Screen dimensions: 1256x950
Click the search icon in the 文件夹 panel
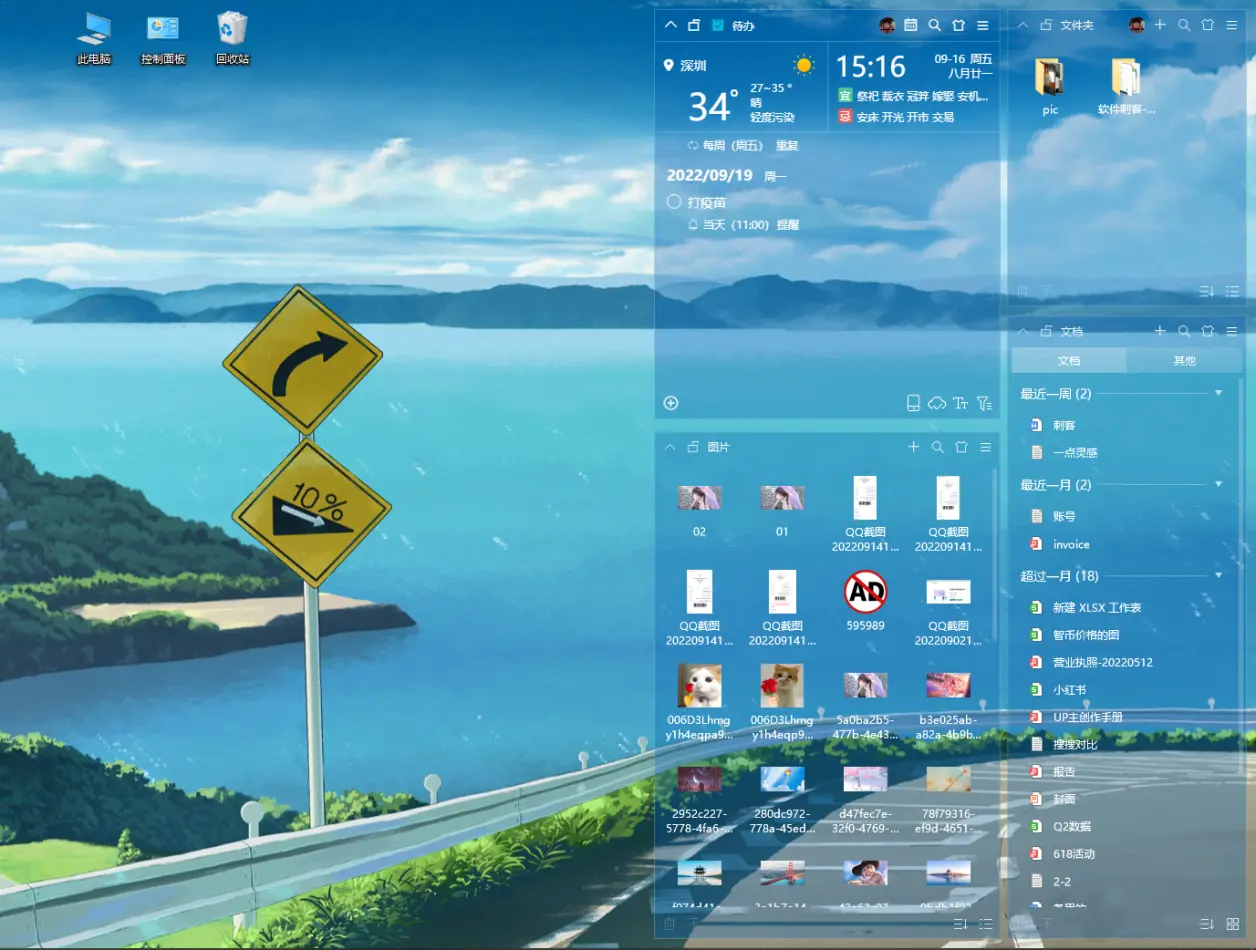point(1184,25)
